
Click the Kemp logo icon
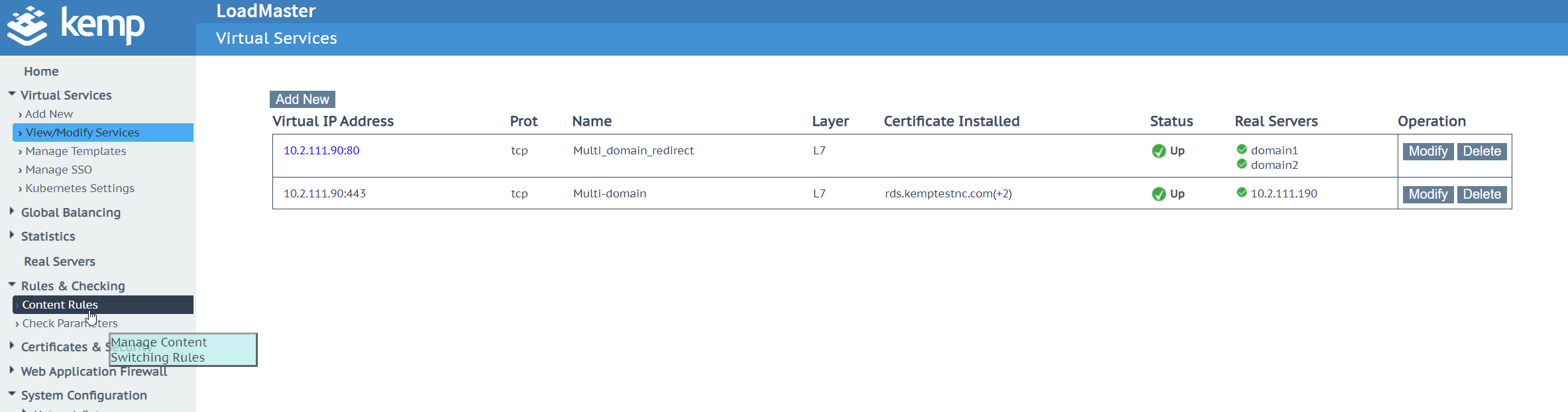27,26
